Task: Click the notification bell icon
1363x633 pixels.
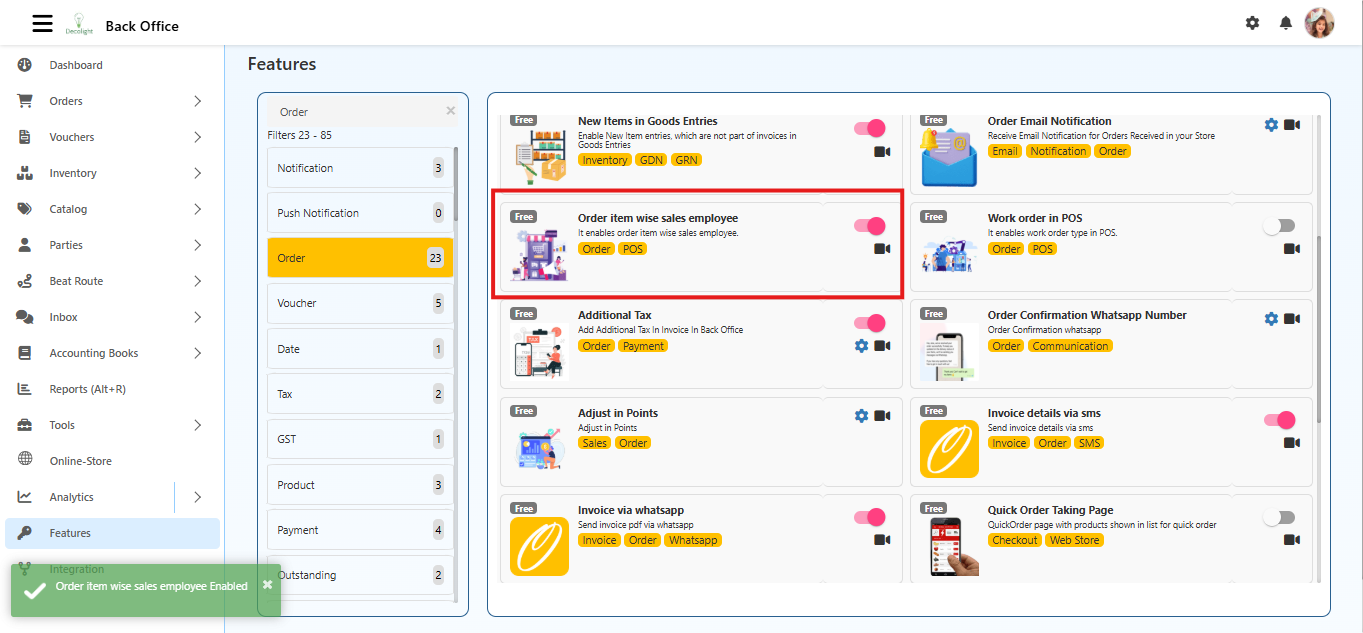Action: 1286,23
